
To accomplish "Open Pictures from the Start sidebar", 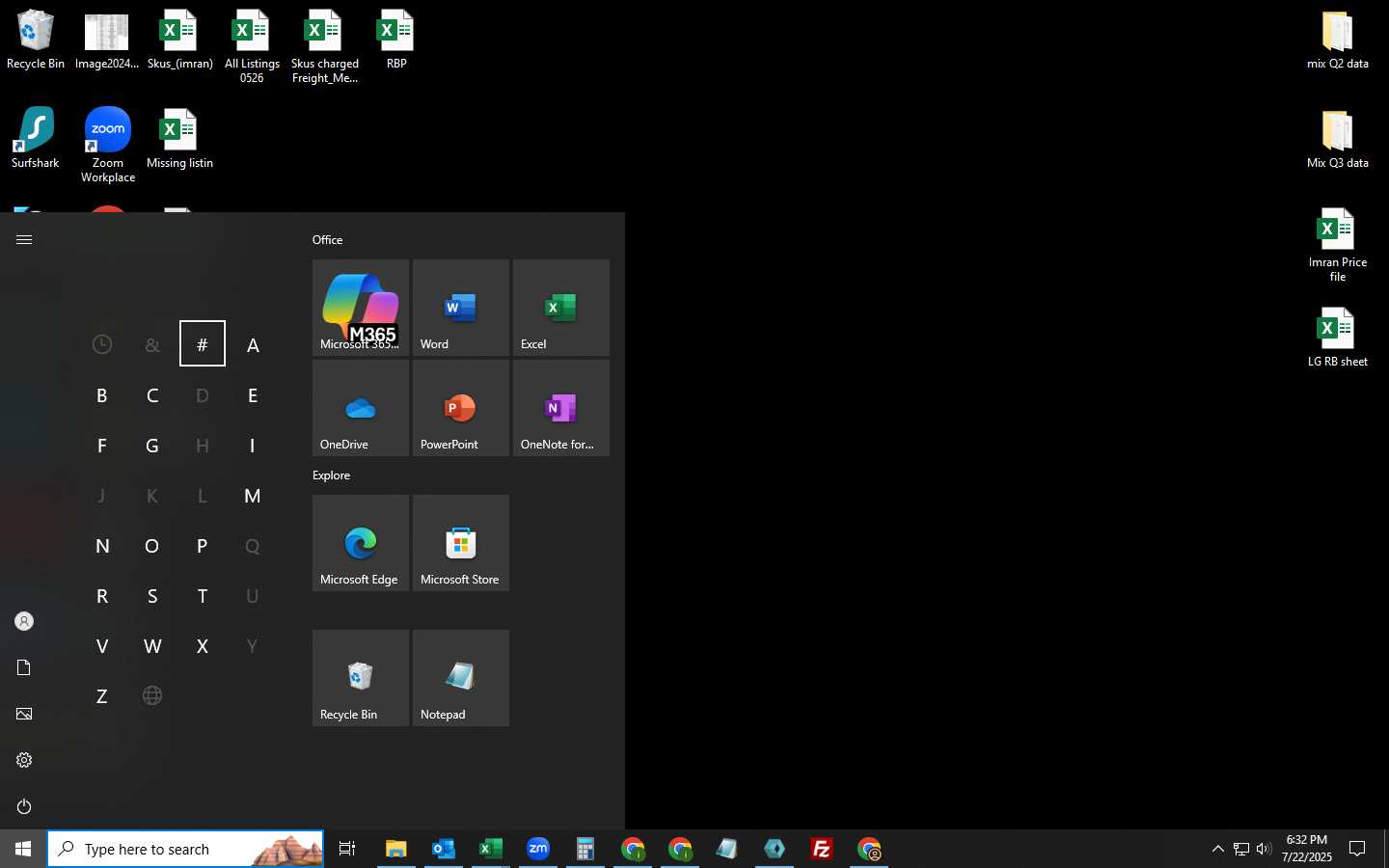I will pos(24,714).
